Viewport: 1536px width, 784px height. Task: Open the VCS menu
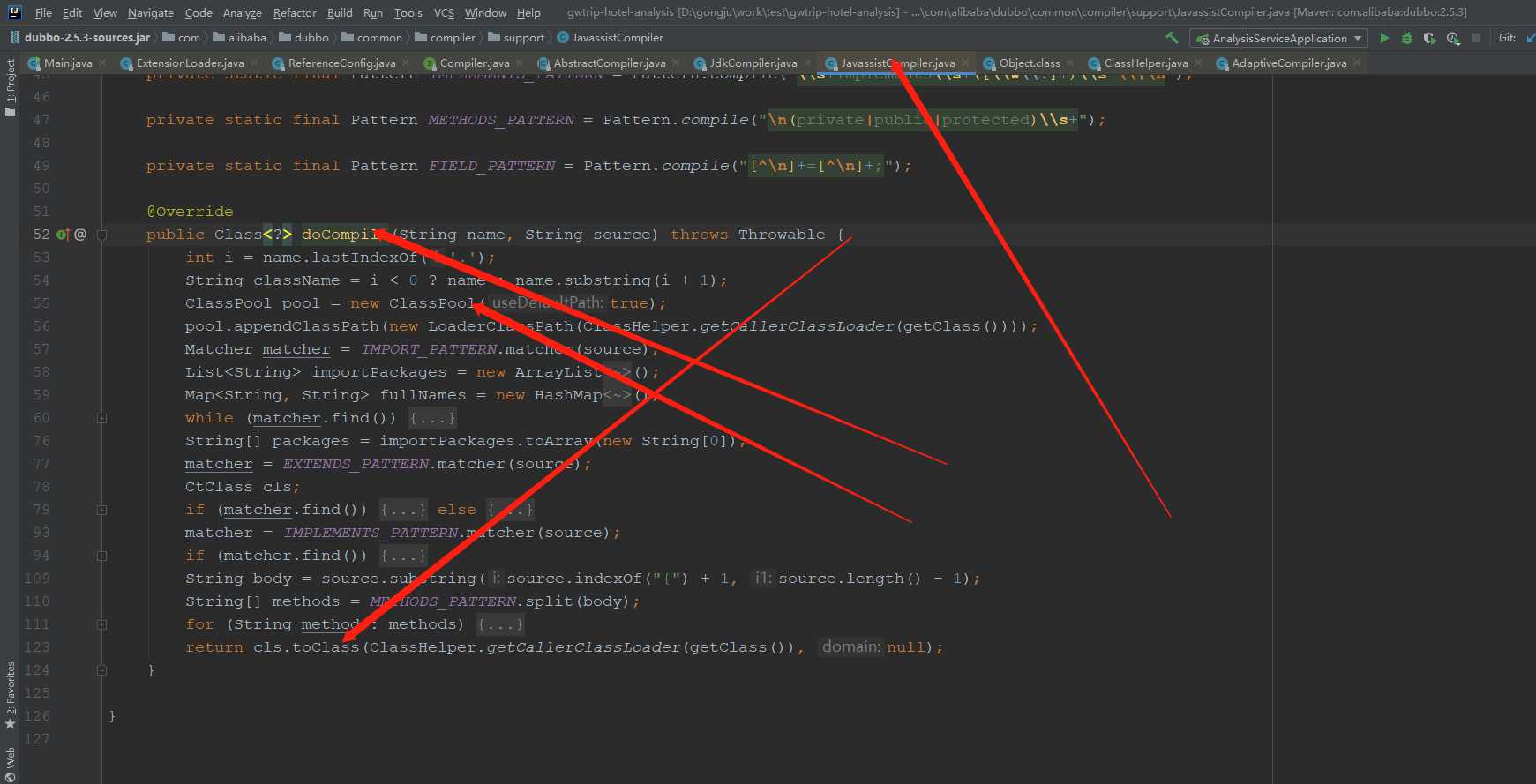(x=445, y=12)
